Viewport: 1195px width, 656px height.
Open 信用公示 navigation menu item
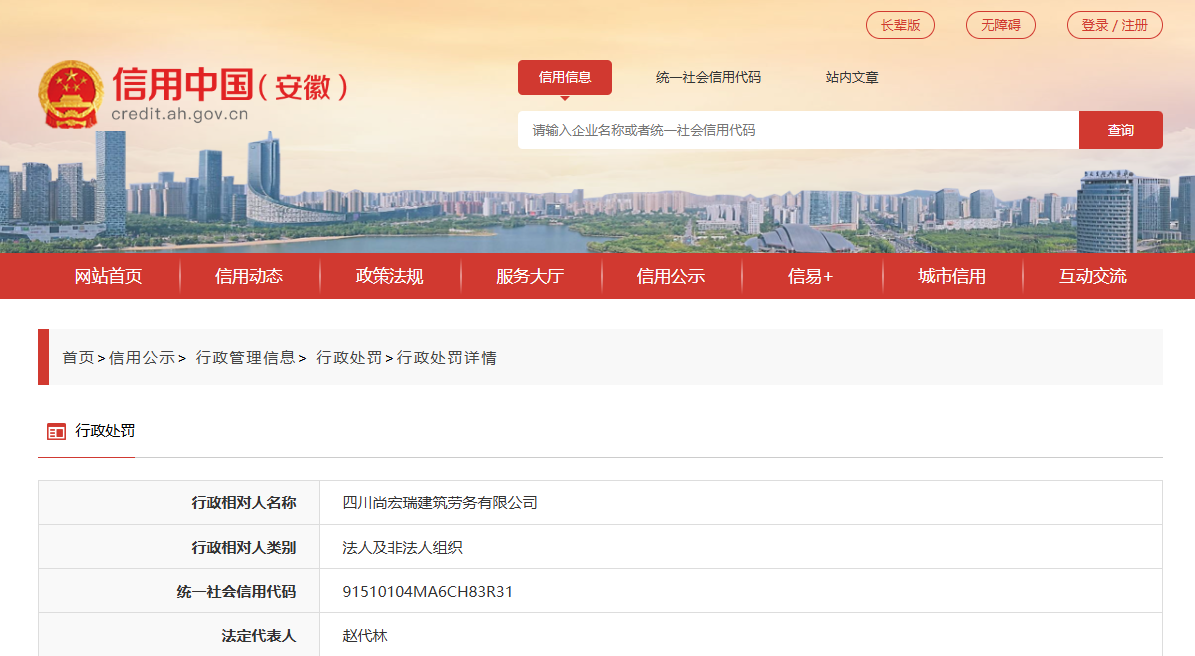671,276
